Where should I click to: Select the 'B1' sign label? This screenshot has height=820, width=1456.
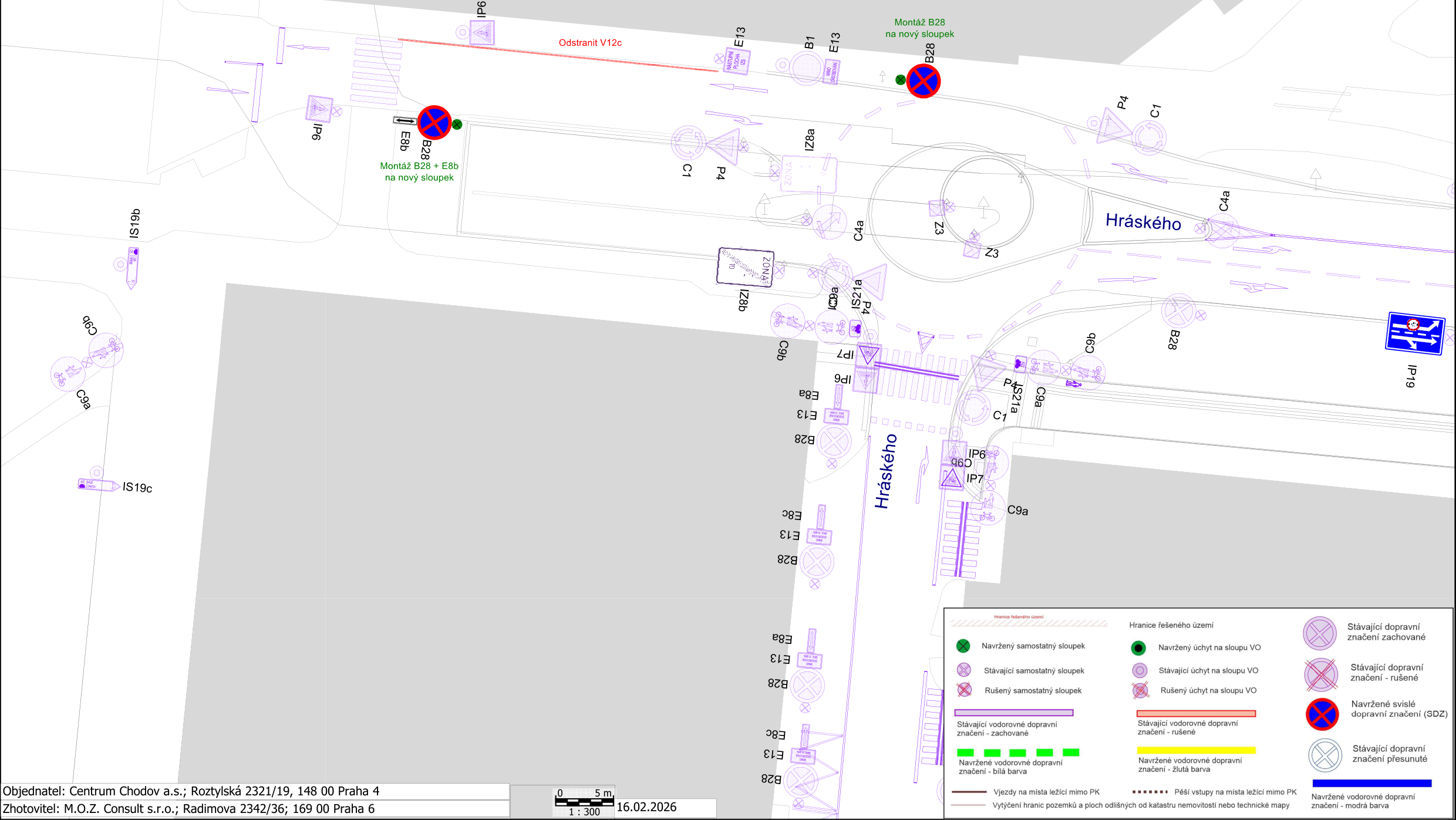(x=810, y=42)
